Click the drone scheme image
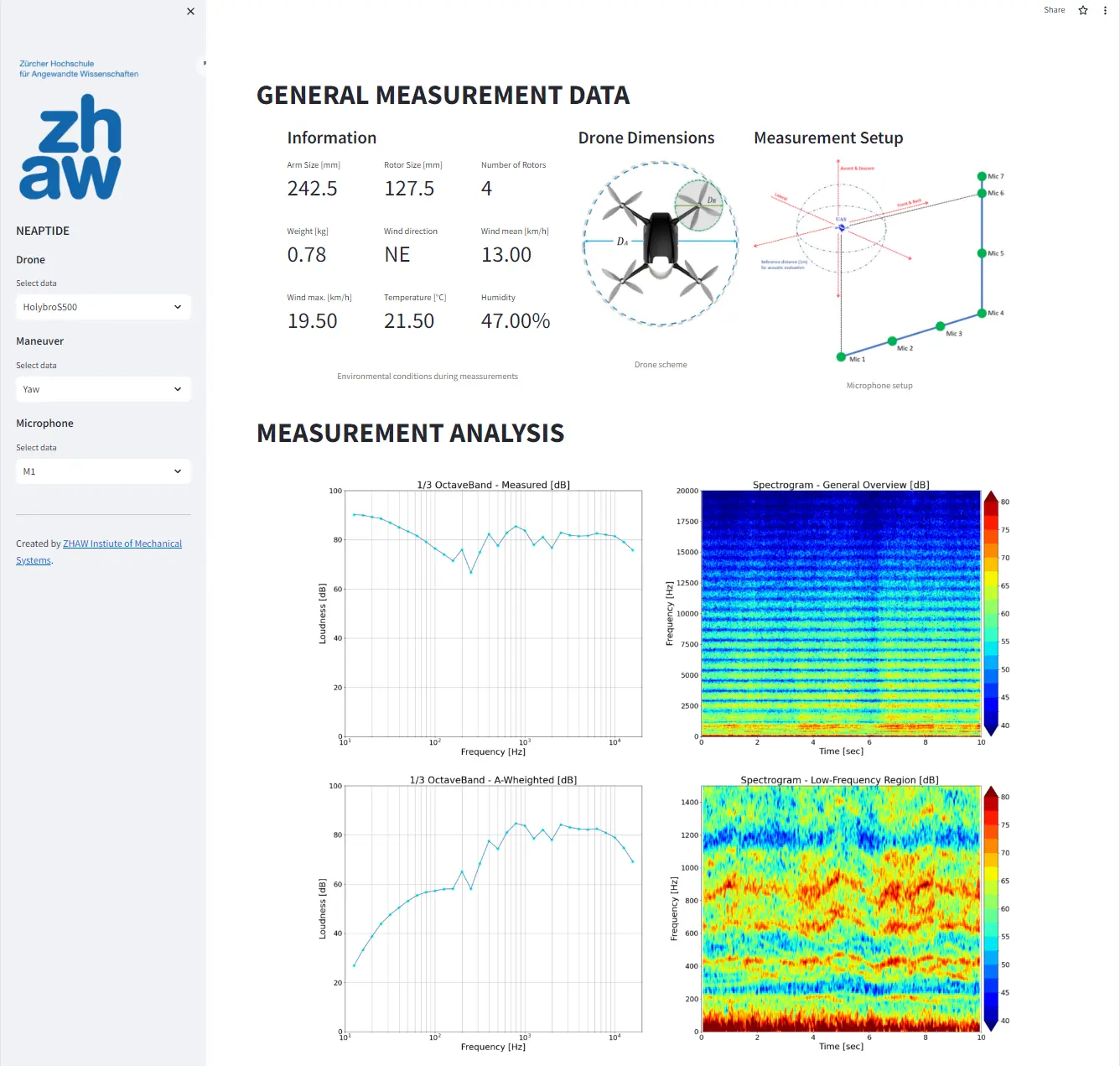The image size is (1120, 1066). 661,243
